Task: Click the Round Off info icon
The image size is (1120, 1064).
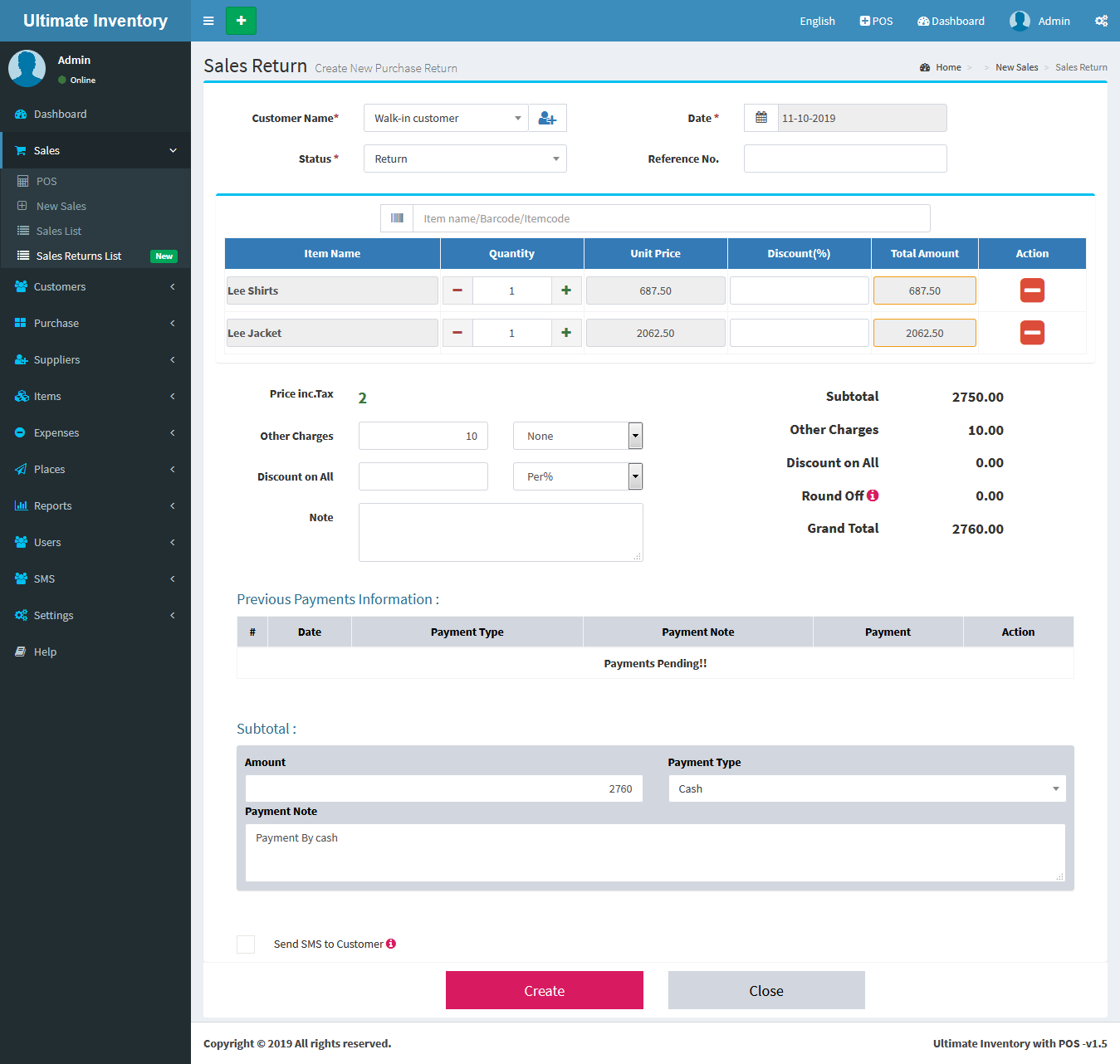Action: 873,495
